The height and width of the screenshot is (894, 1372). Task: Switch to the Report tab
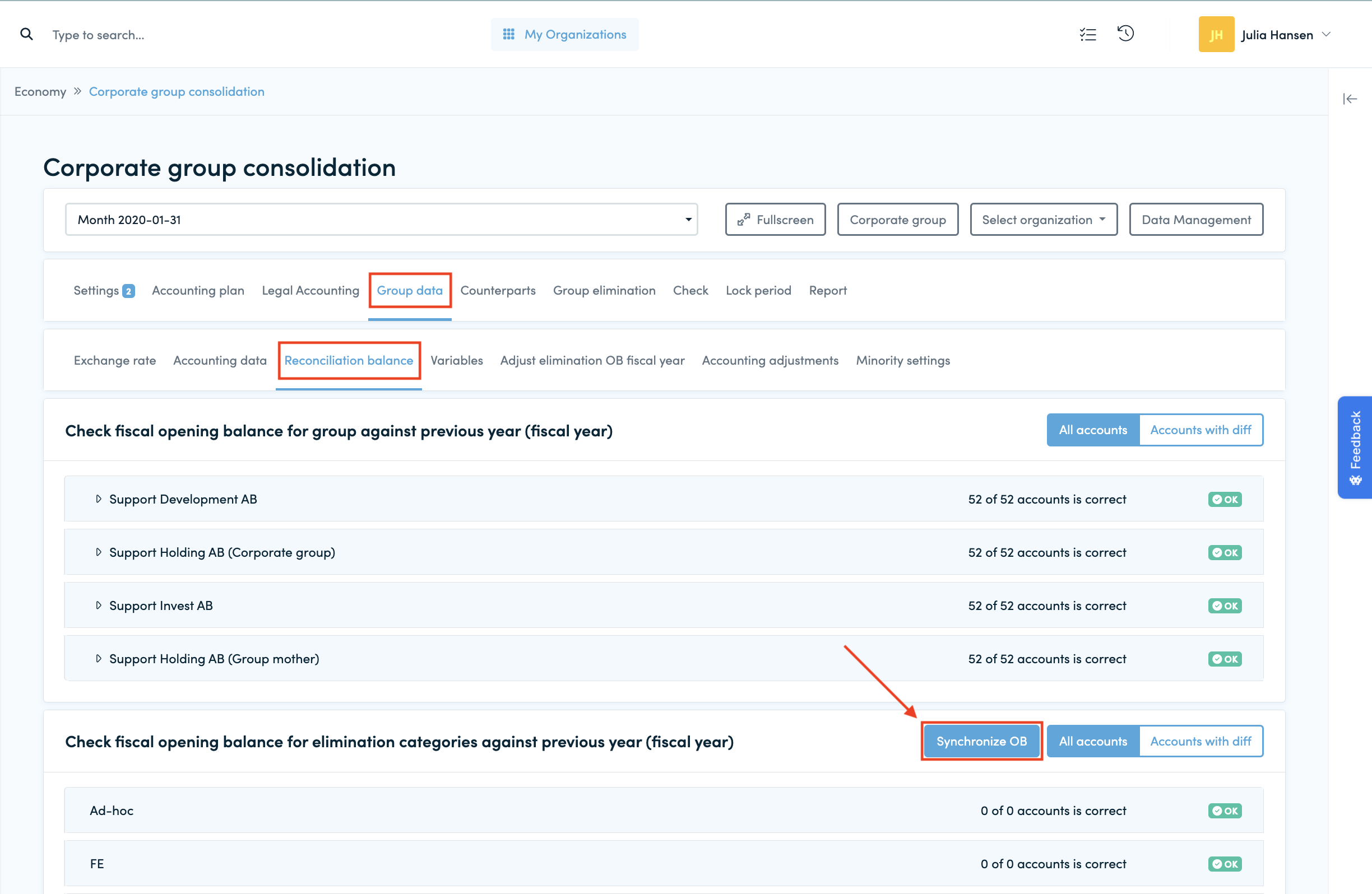(828, 291)
